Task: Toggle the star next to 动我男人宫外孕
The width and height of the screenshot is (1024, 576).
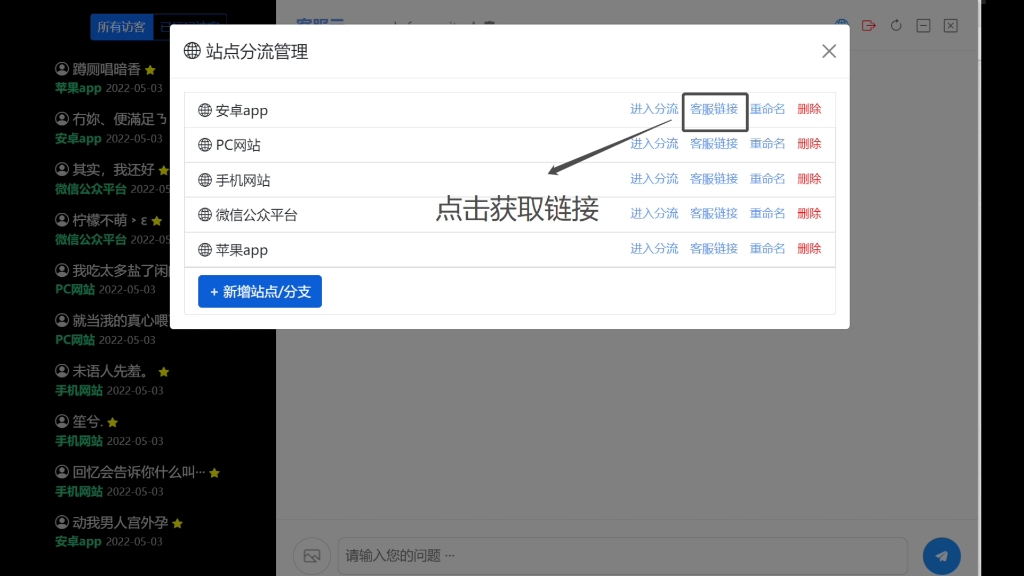Action: pyautogui.click(x=178, y=522)
